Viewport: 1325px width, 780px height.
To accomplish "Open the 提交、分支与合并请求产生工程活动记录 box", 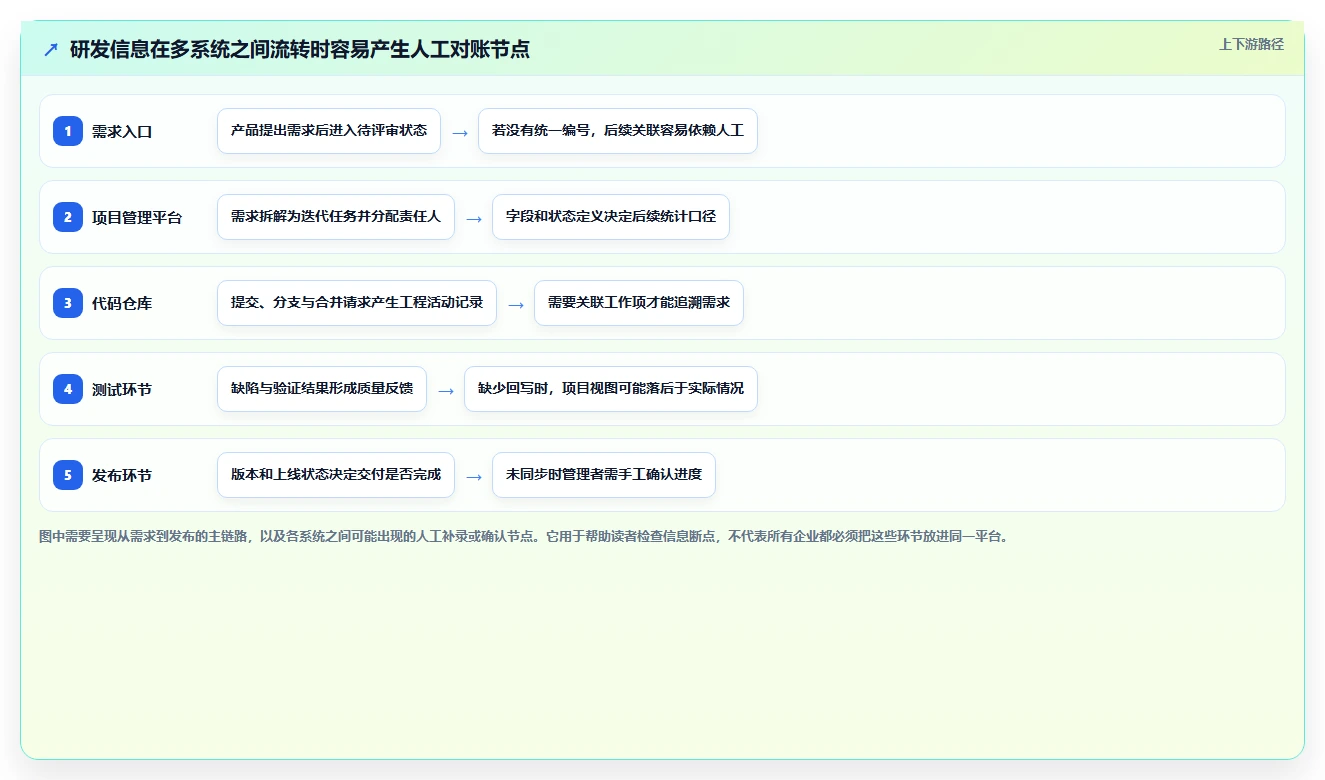I will (x=357, y=303).
